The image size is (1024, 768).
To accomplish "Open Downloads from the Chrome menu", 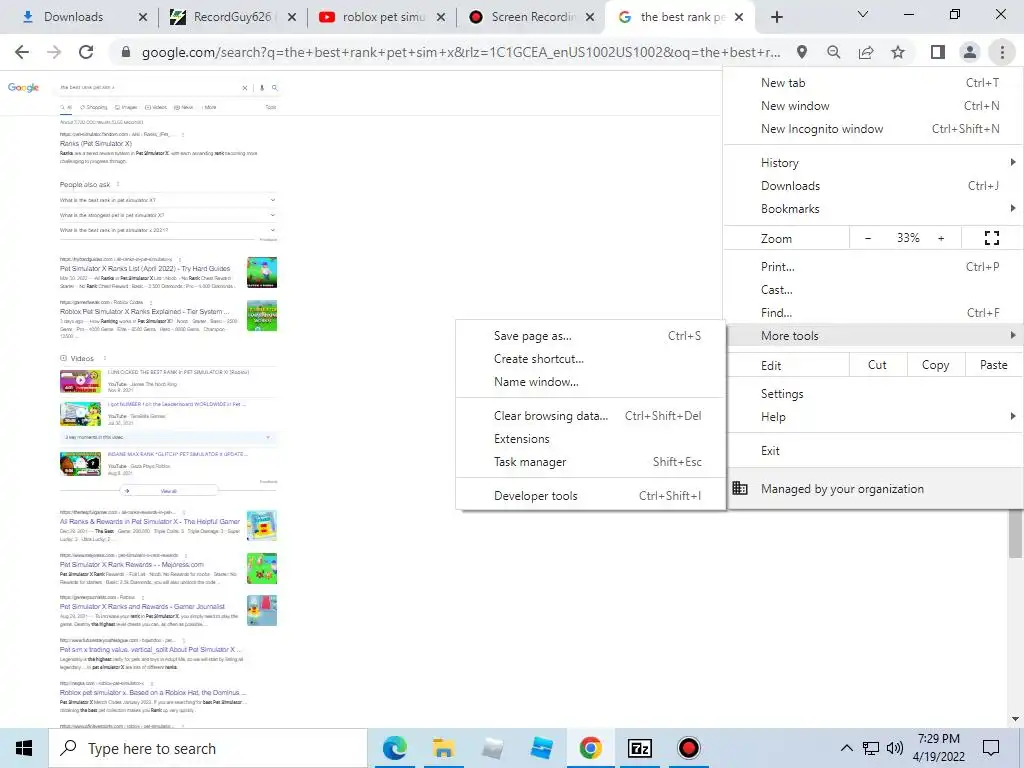I will tap(873, 185).
